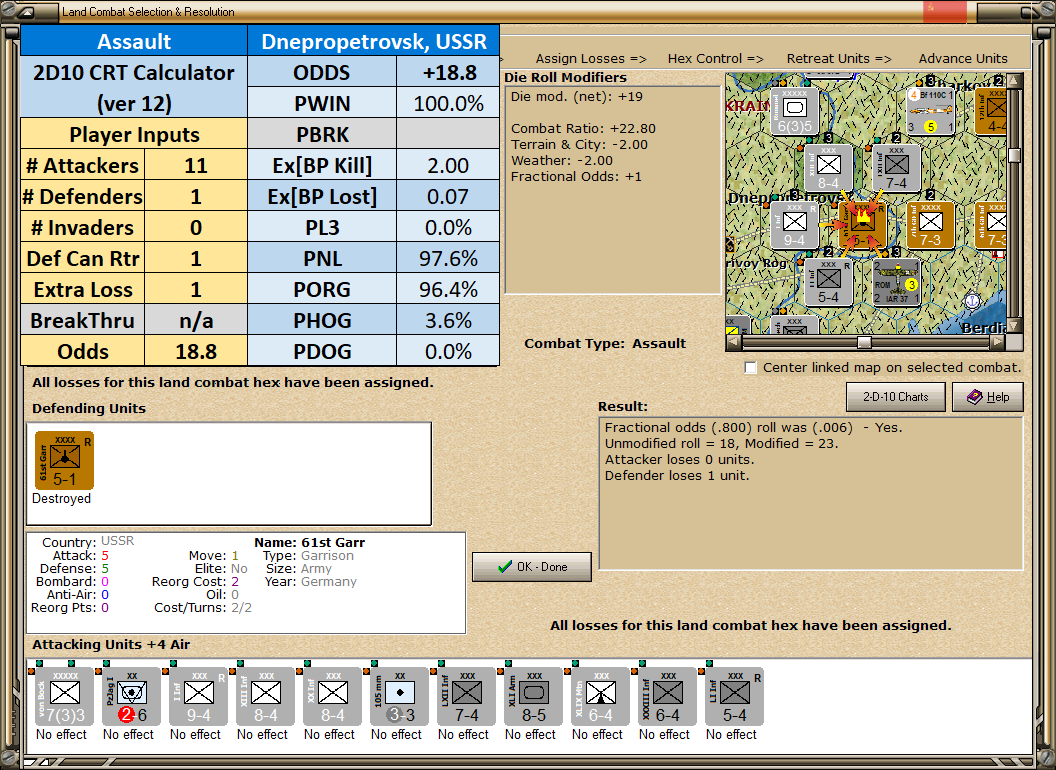
Task: Select XX Inf 8-4 attacking unit counter
Action: [332, 697]
